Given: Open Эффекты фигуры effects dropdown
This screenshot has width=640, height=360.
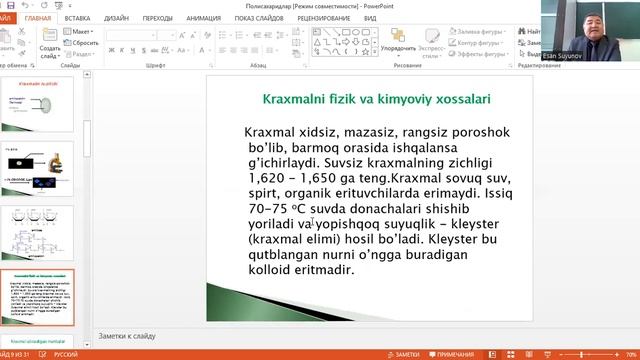Looking at the screenshot, I should point(478,53).
